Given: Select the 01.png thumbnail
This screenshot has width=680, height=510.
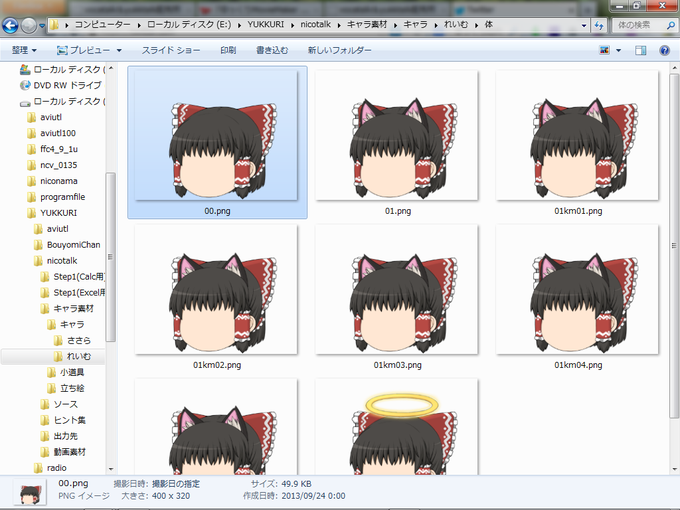Looking at the screenshot, I should pos(397,135).
